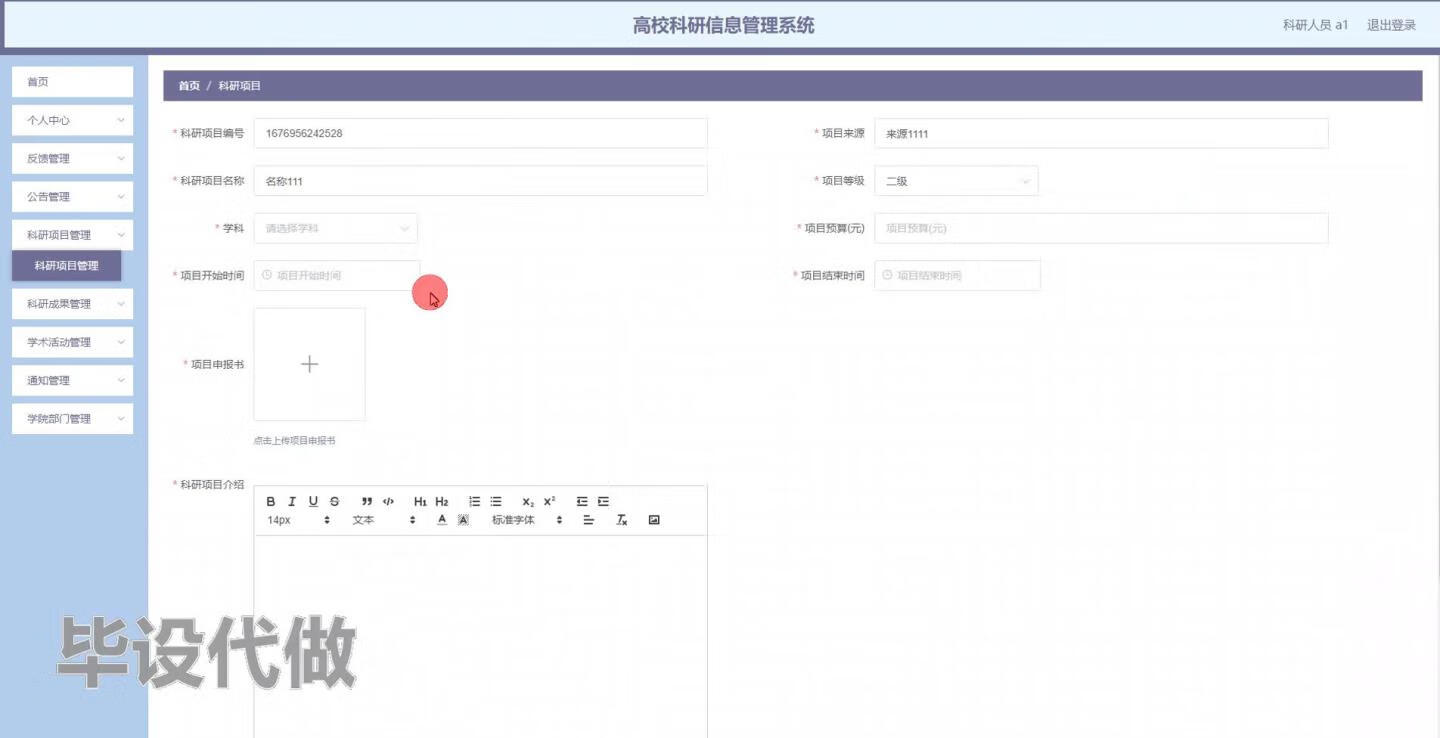Focus 科研项目名称 input field
The width and height of the screenshot is (1440, 738).
coord(480,181)
